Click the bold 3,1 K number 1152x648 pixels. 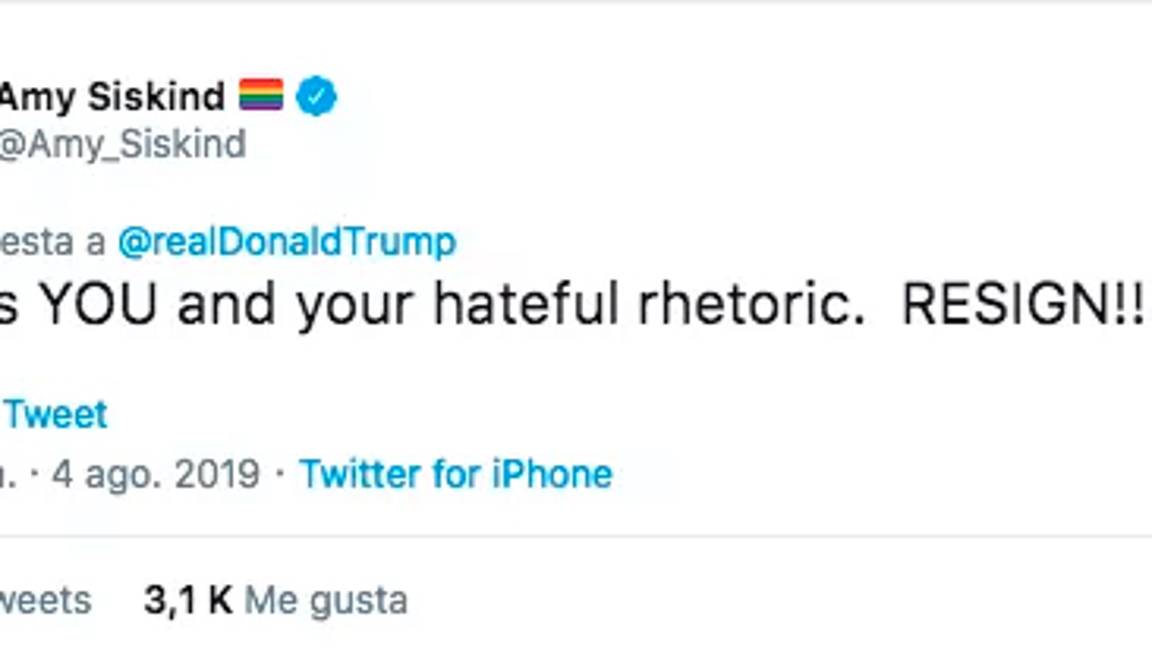click(x=186, y=600)
